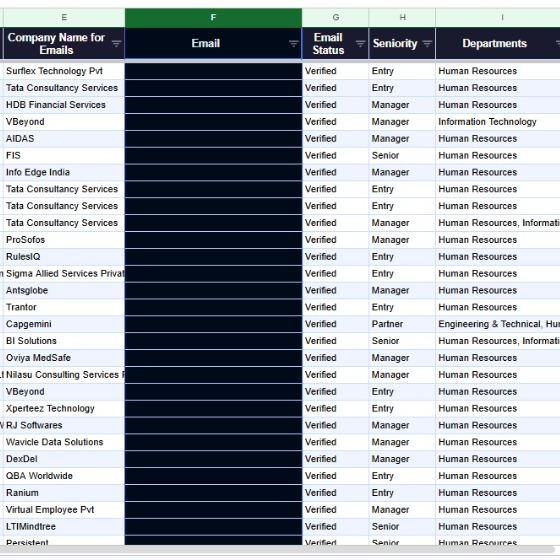The width and height of the screenshot is (560, 560).
Task: Click the Email header cell
Action: point(213,44)
